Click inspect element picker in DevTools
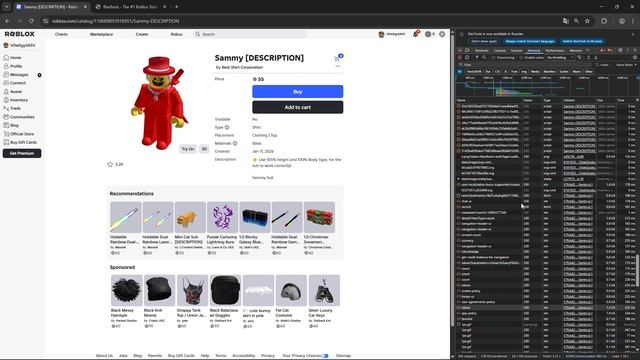This screenshot has height=360, width=640. pos(460,51)
